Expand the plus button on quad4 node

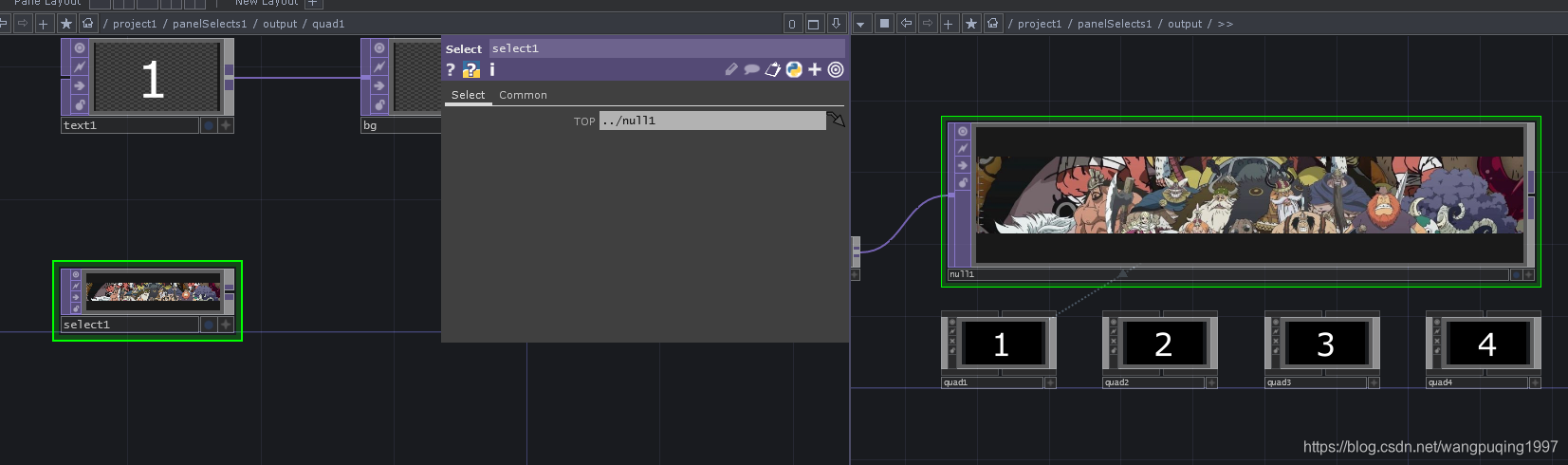[x=1535, y=382]
